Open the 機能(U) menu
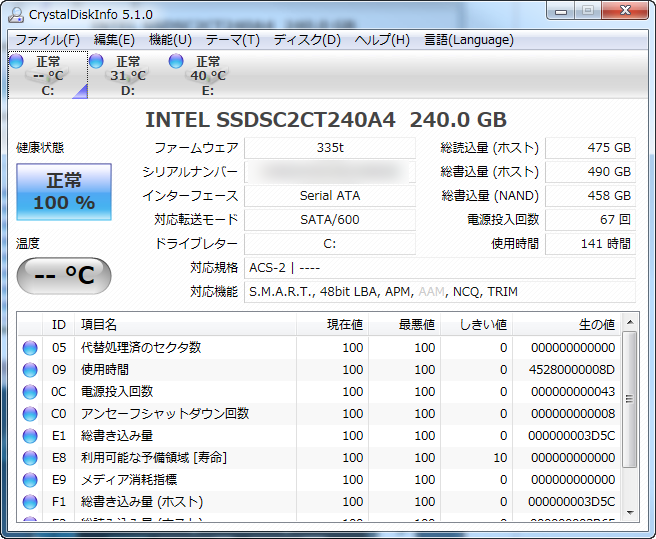The height and width of the screenshot is (539, 656). tap(170, 40)
